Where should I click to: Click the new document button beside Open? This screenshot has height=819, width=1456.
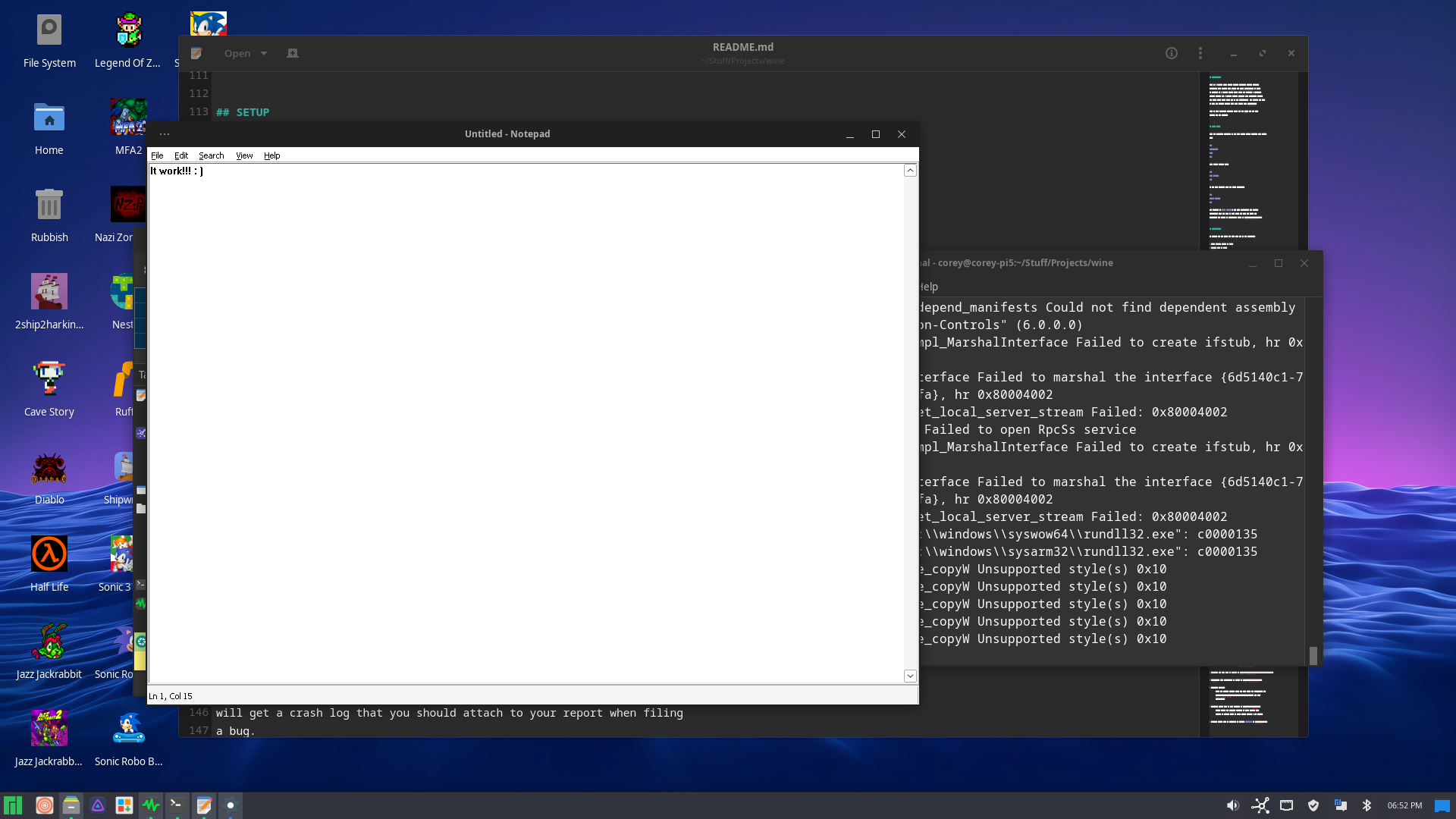pos(292,53)
